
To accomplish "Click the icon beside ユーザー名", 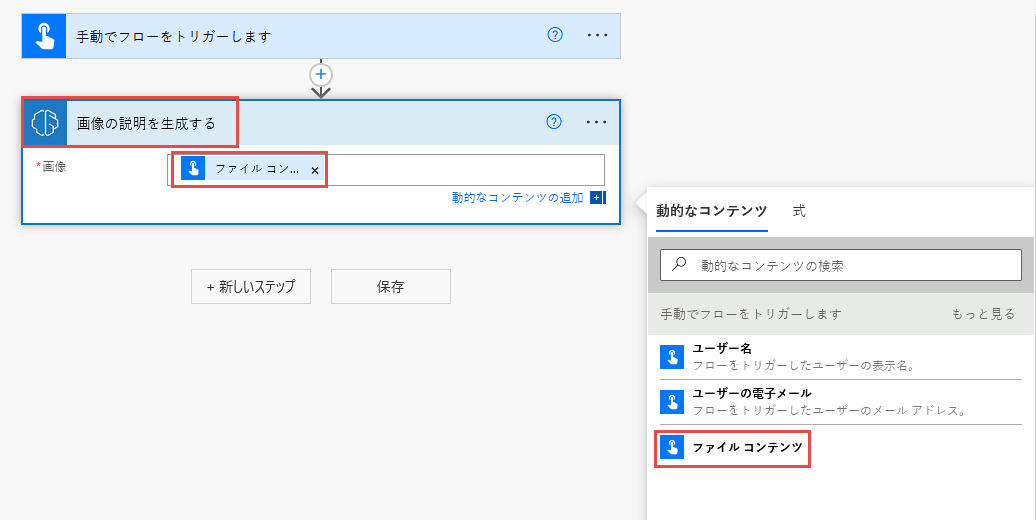I will click(672, 357).
